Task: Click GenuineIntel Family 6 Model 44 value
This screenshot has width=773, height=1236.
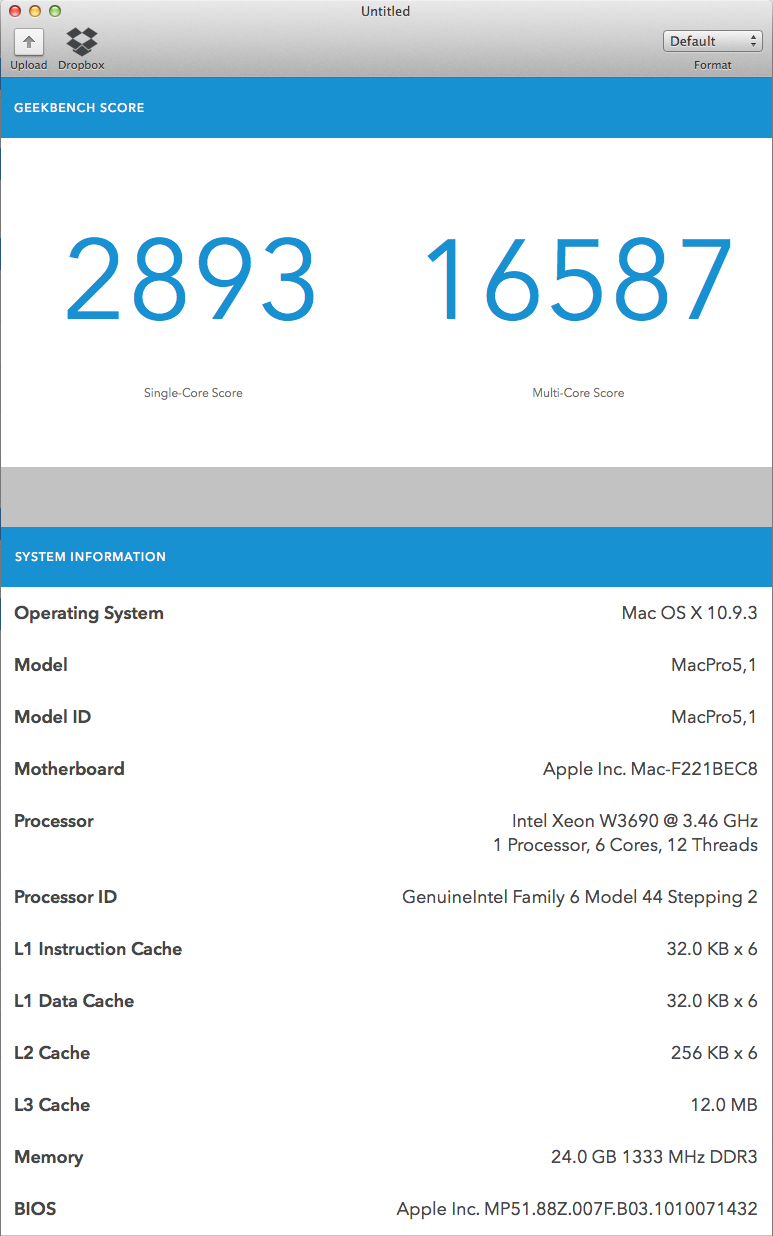Action: tap(580, 897)
